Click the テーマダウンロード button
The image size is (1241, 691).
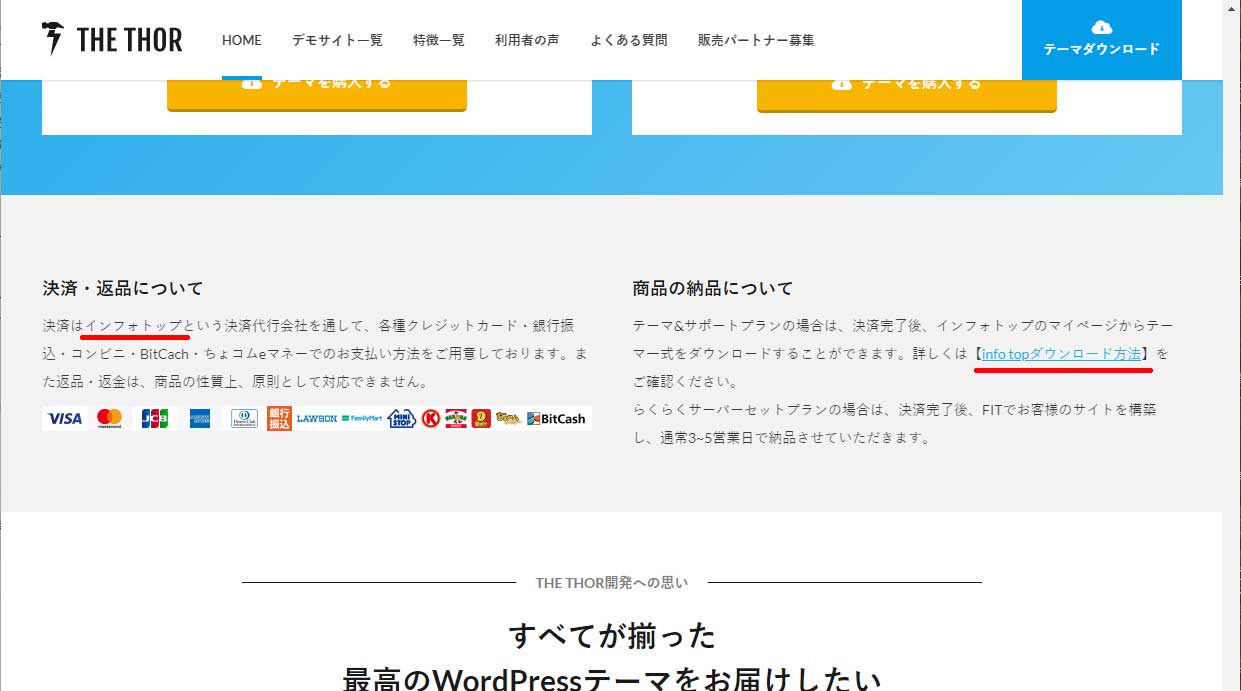[1102, 40]
